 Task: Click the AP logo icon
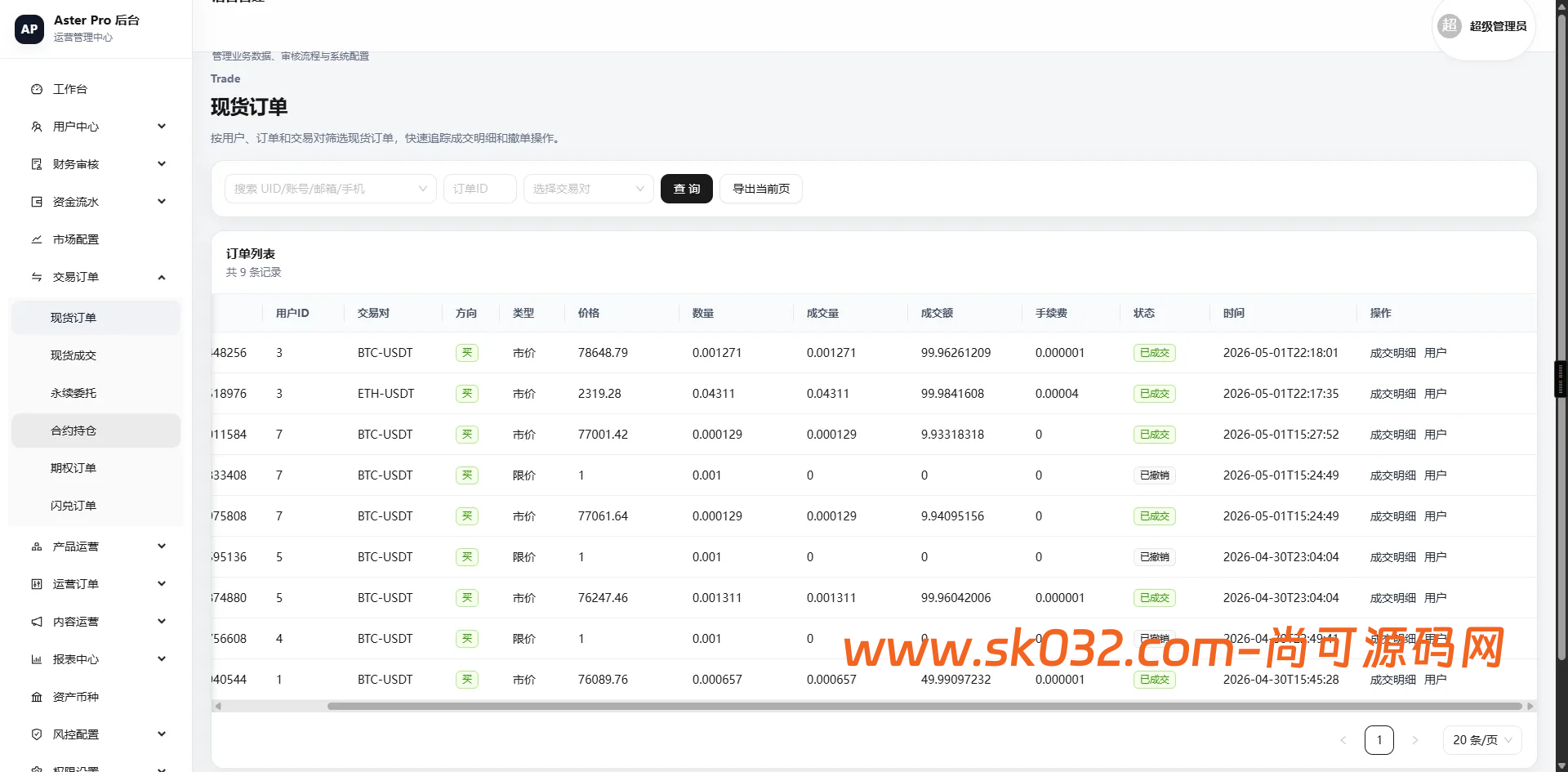[29, 29]
